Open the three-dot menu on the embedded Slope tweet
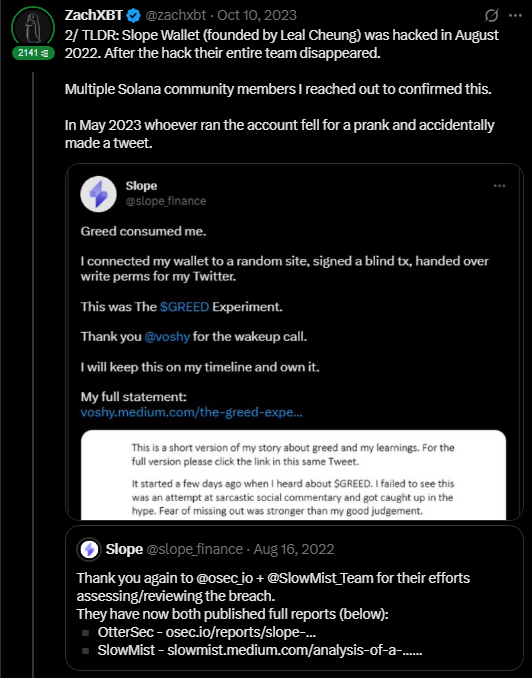The width and height of the screenshot is (532, 678). (500, 186)
